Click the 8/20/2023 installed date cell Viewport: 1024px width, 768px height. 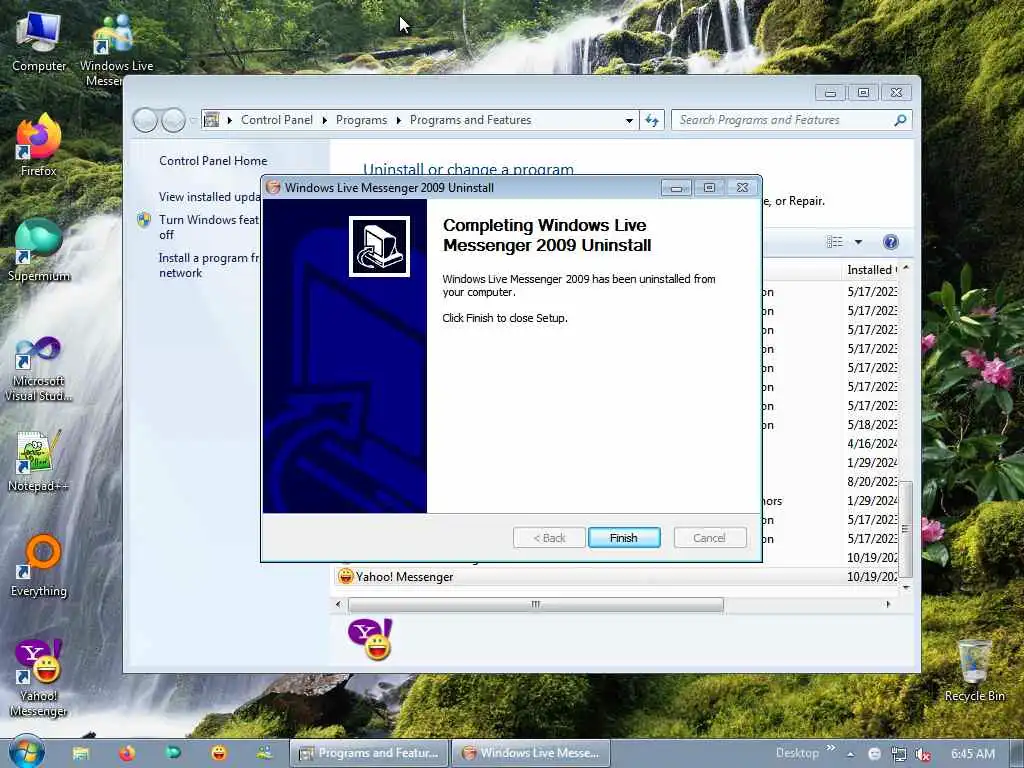point(872,481)
